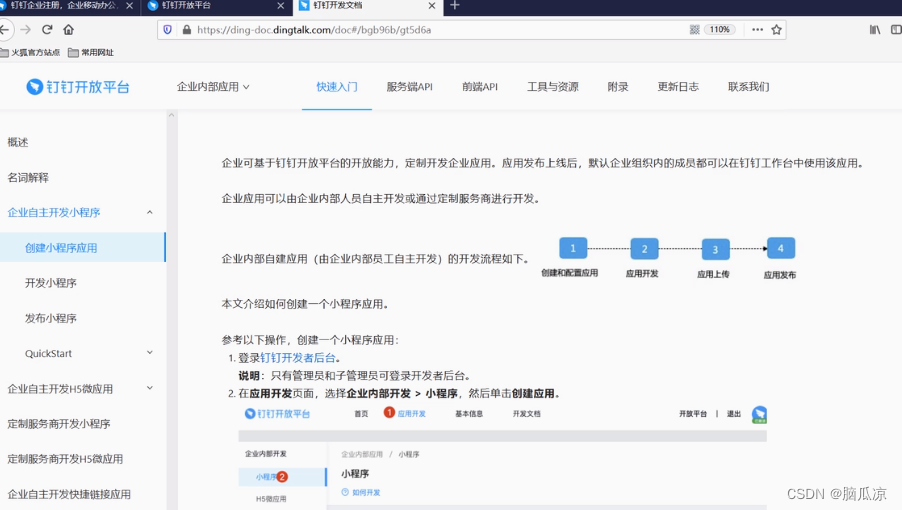Close the 钉钉开放平台 tab
Viewport: 902px width, 510px height.
tap(280, 6)
